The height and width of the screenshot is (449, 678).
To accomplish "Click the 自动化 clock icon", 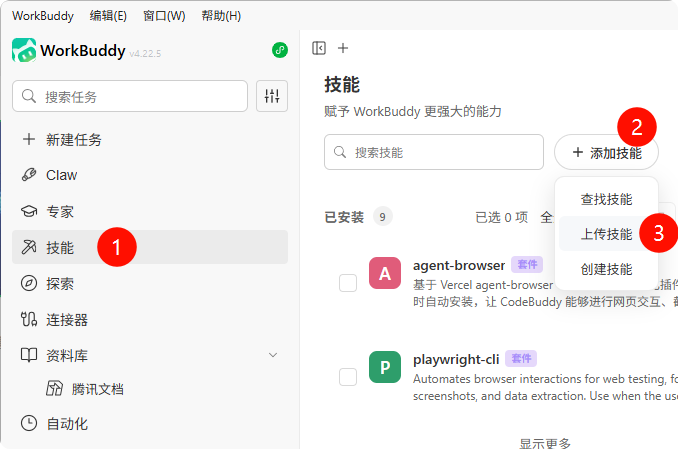I will click(x=29, y=423).
